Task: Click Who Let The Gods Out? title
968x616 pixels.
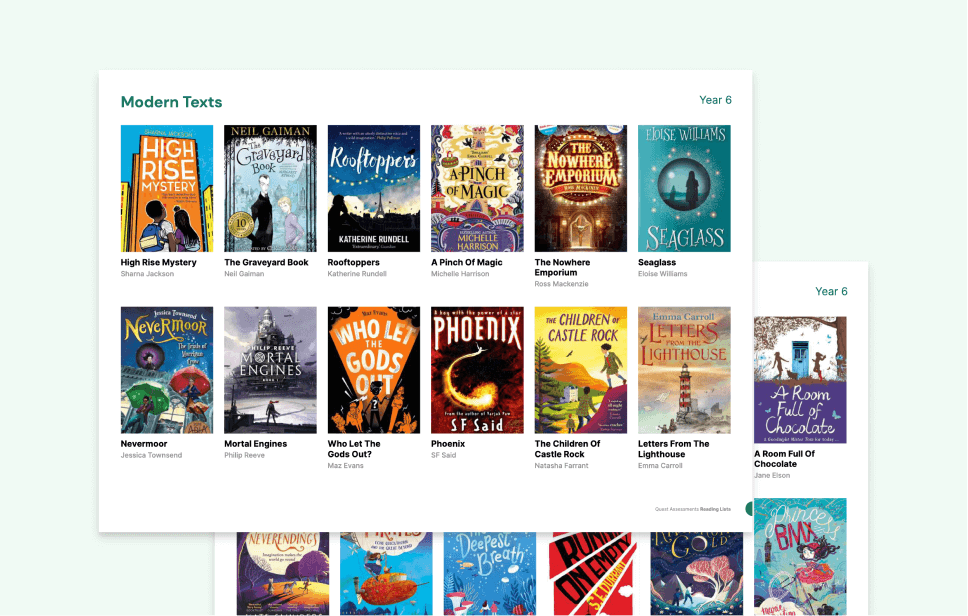Action: (x=354, y=449)
